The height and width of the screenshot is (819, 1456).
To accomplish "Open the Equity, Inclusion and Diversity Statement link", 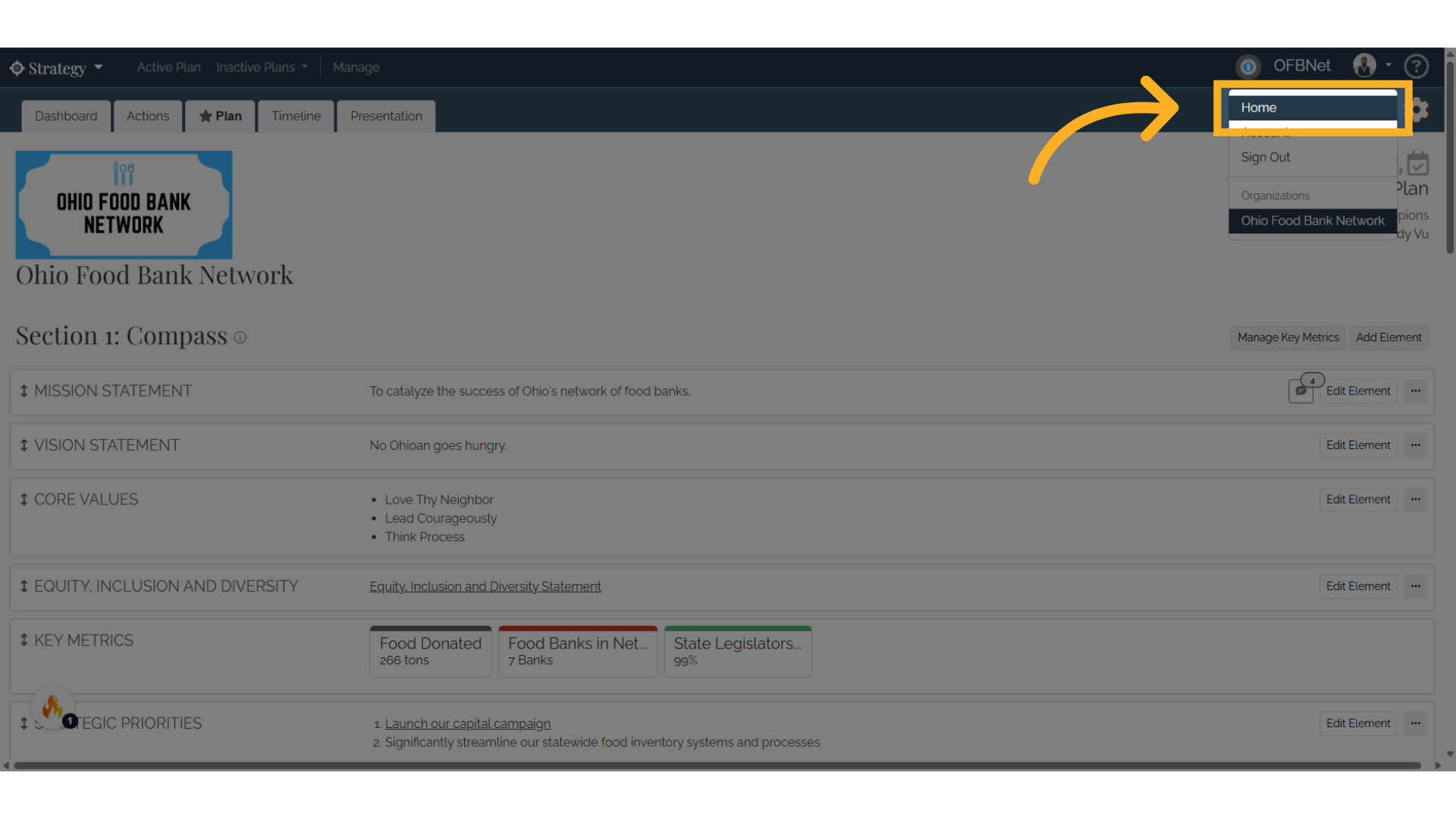I will pyautogui.click(x=485, y=586).
